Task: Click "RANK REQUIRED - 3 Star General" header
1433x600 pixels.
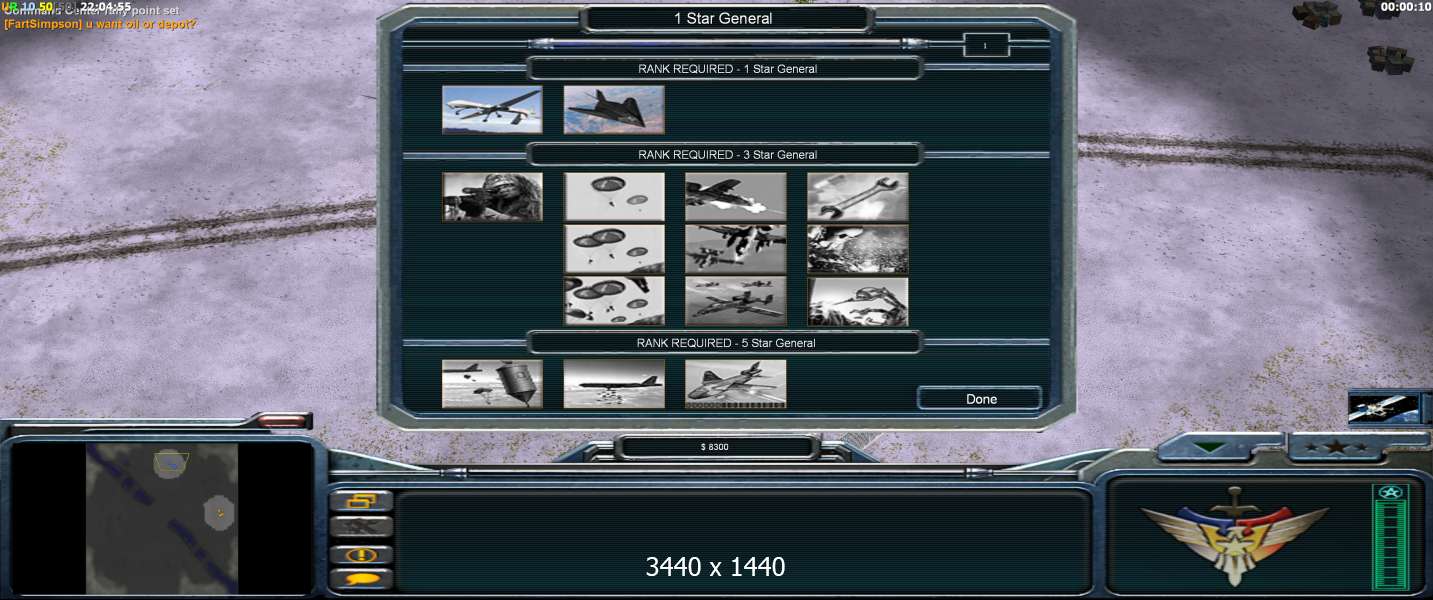Action: pos(727,155)
